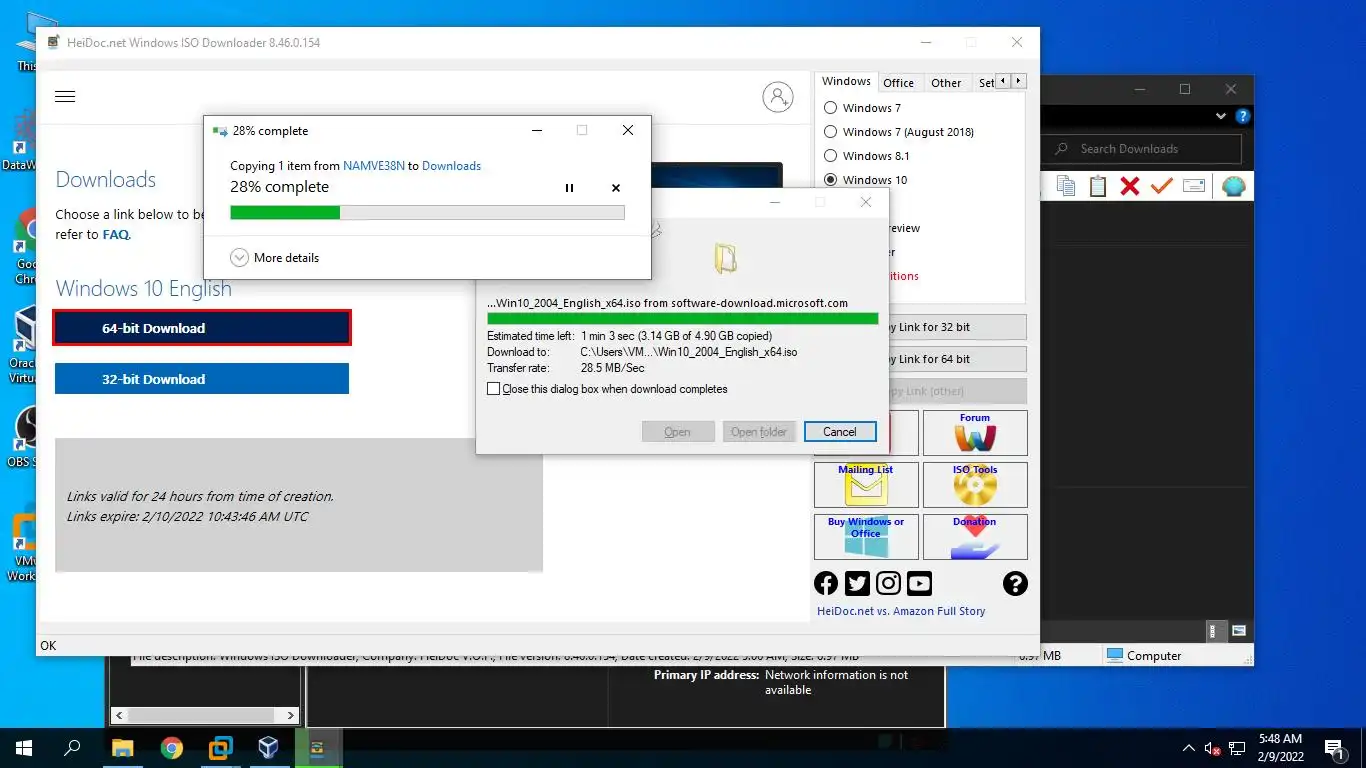1366x768 pixels.
Task: Open the notification center
Action: [1334, 747]
